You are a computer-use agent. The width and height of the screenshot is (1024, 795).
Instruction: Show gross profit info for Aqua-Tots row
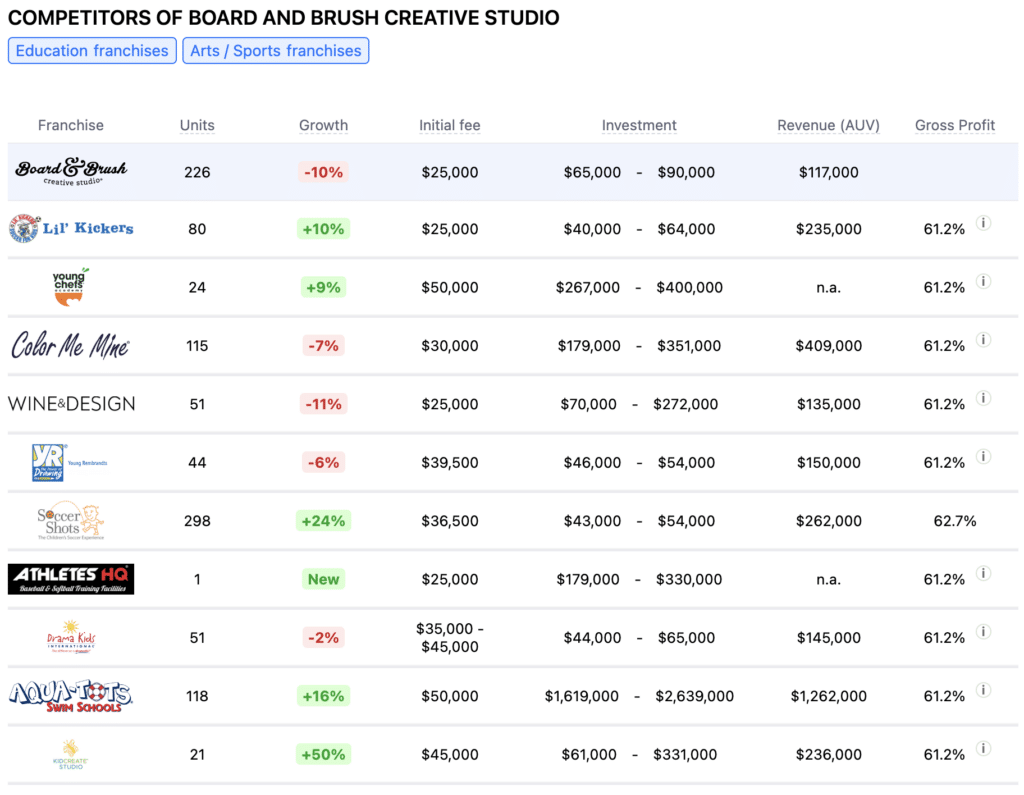click(x=984, y=690)
